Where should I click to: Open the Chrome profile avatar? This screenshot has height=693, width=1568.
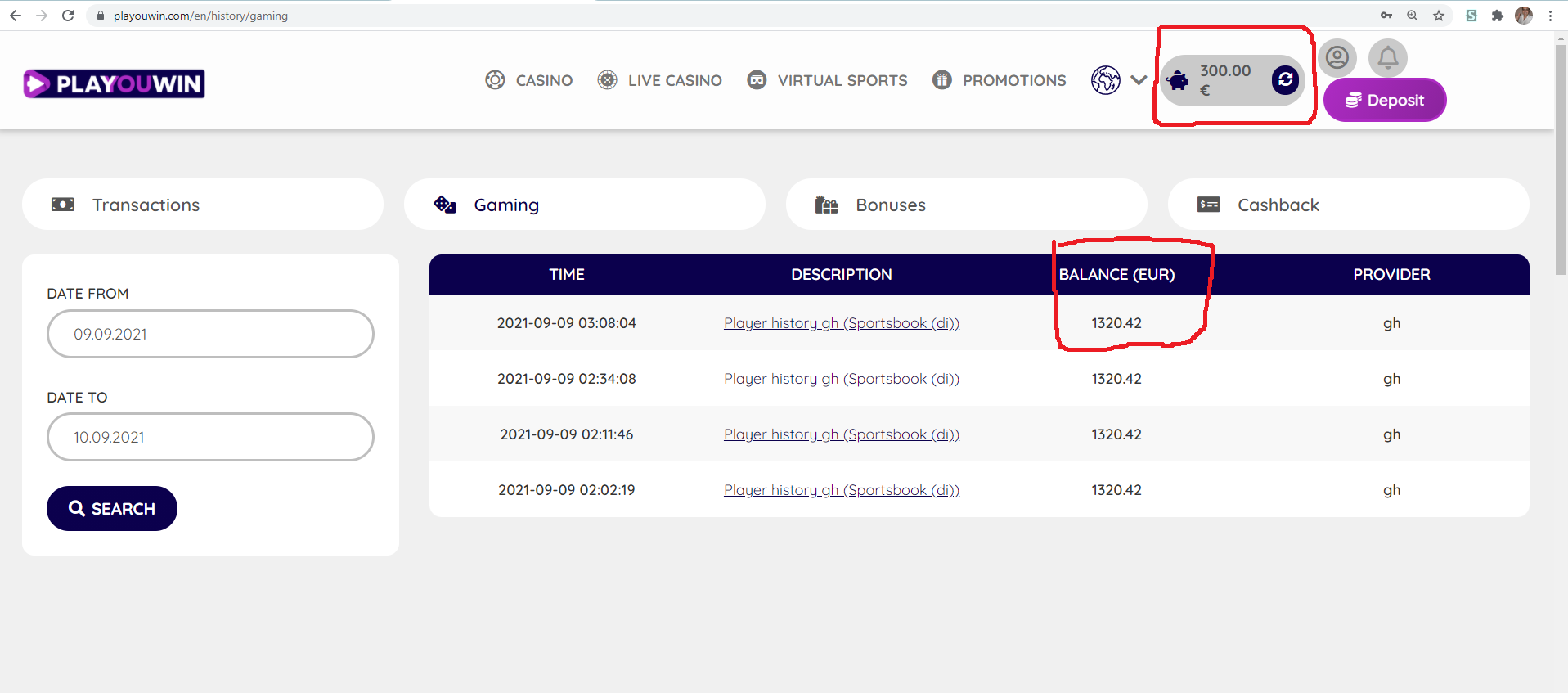click(1524, 16)
